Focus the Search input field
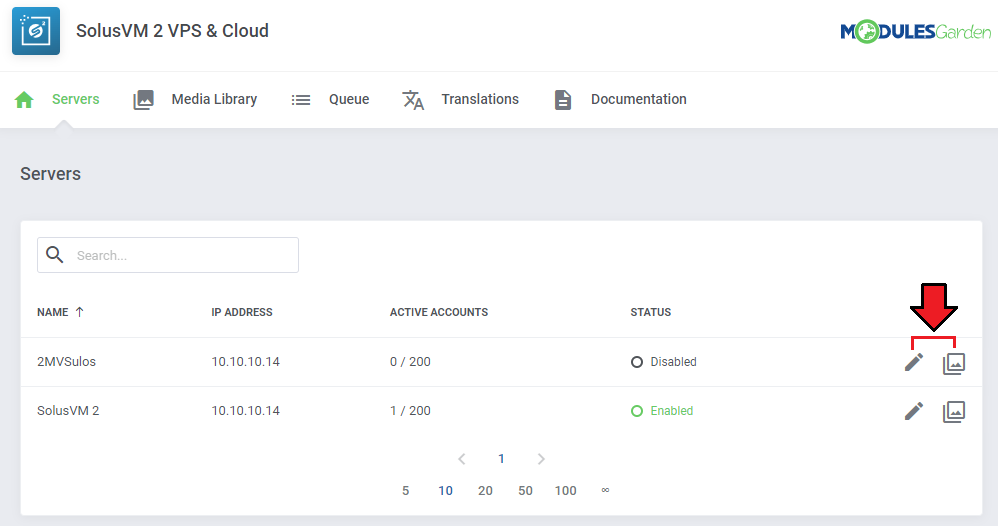998x526 pixels. coord(168,255)
